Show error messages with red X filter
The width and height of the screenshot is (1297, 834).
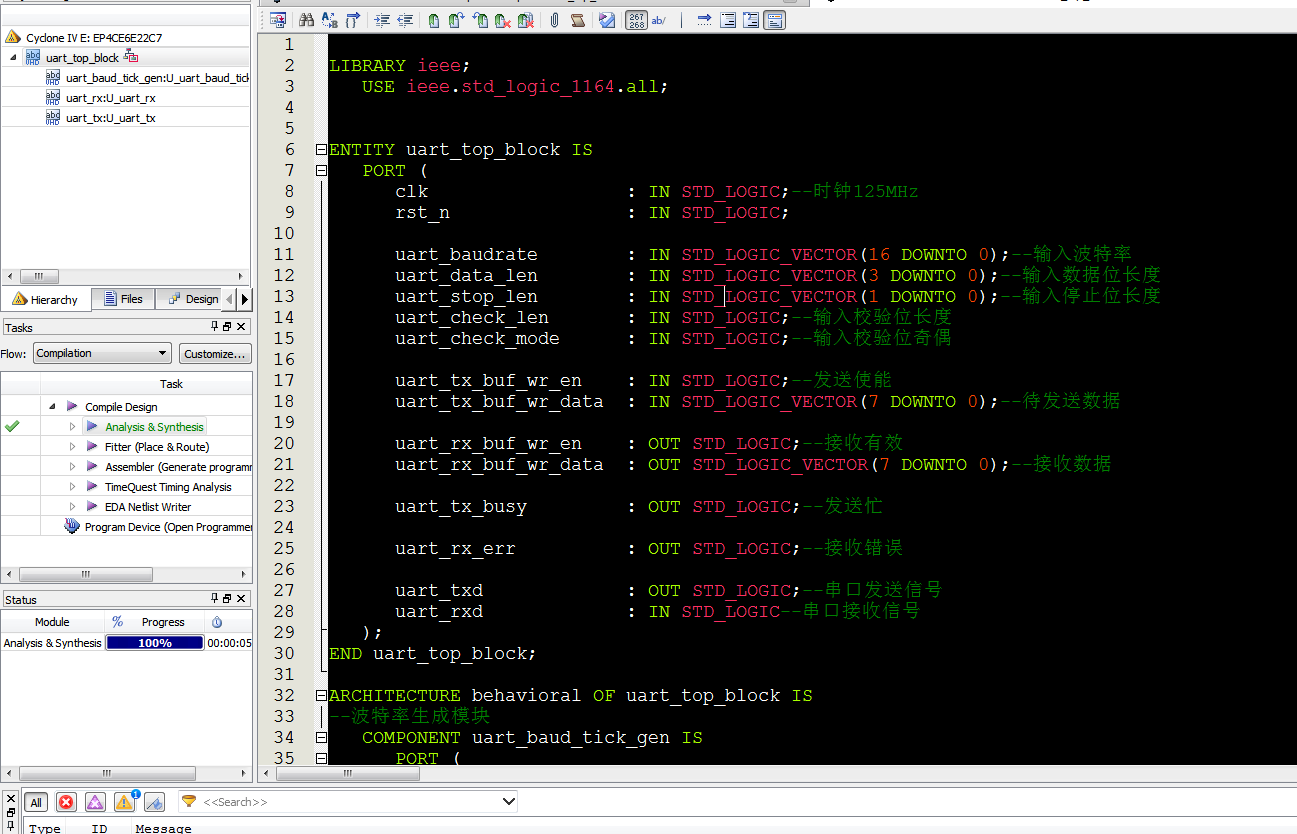pos(66,802)
